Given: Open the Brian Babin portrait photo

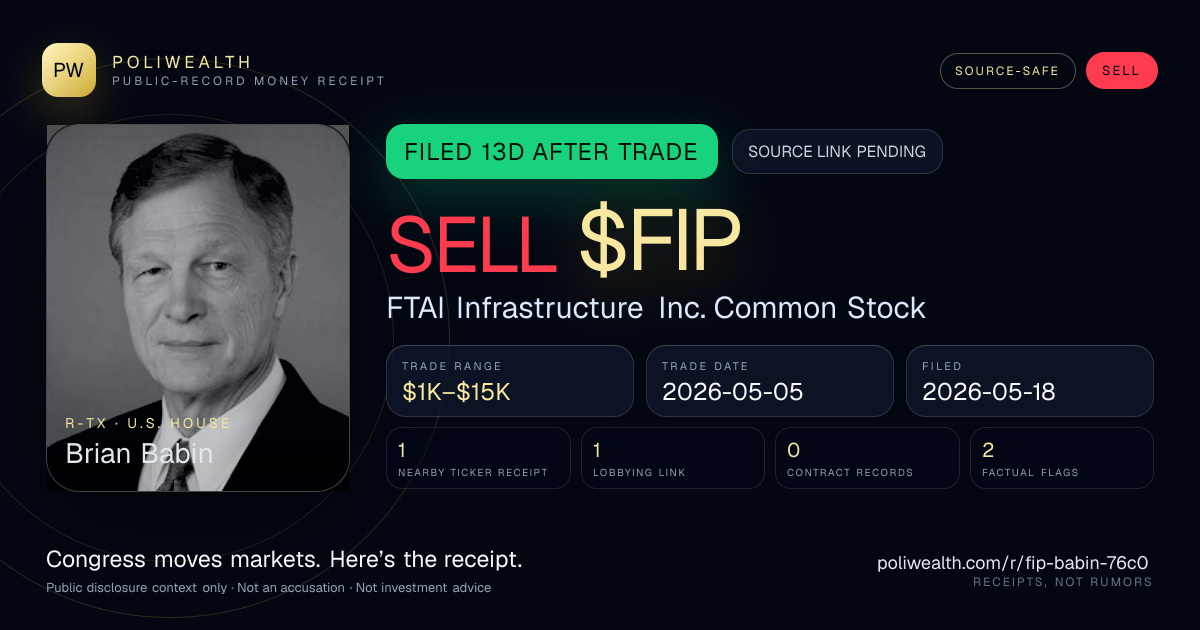Looking at the screenshot, I should click(x=198, y=308).
